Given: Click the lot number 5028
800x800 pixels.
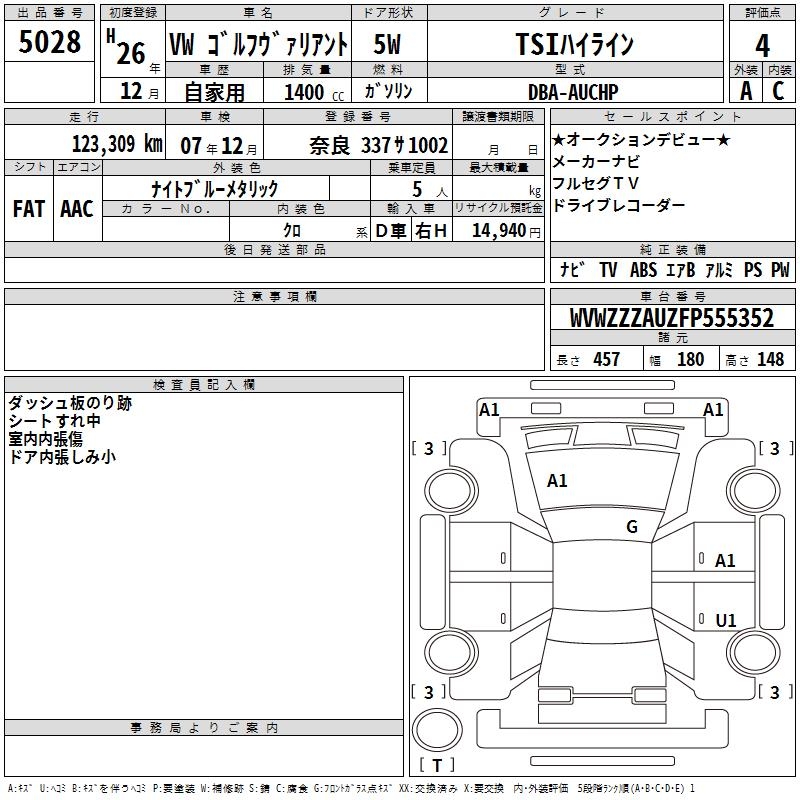Looking at the screenshot, I should pyautogui.click(x=49, y=42).
